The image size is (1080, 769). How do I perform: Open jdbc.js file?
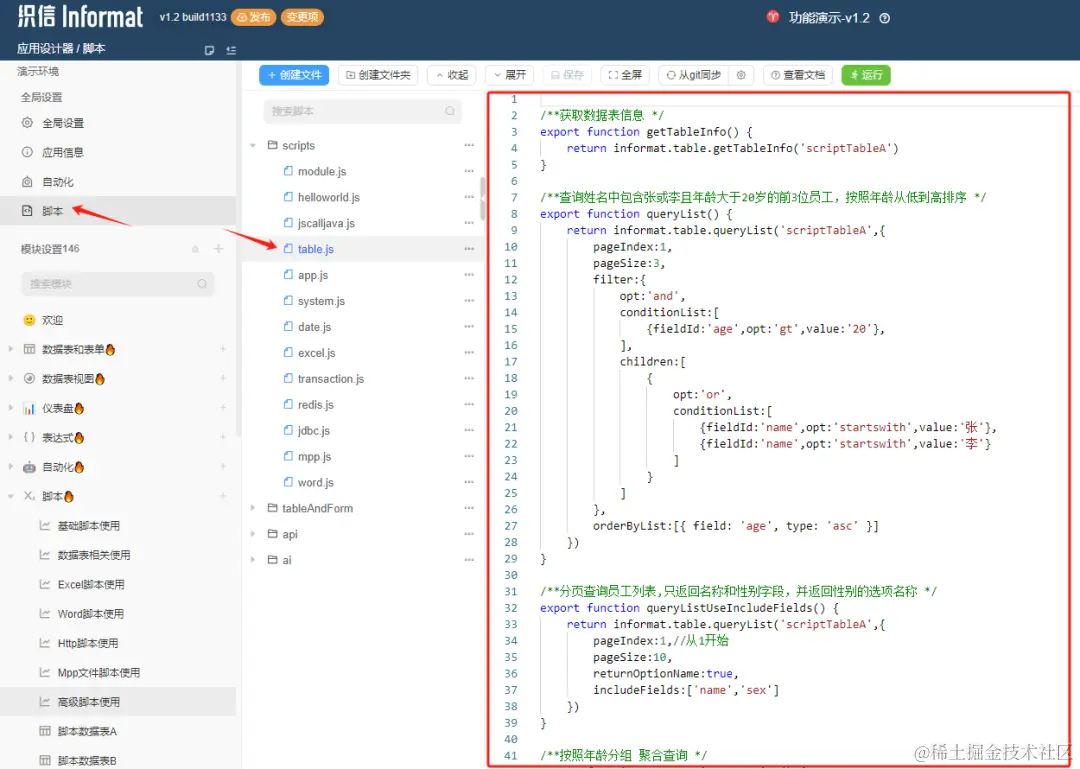tap(313, 431)
